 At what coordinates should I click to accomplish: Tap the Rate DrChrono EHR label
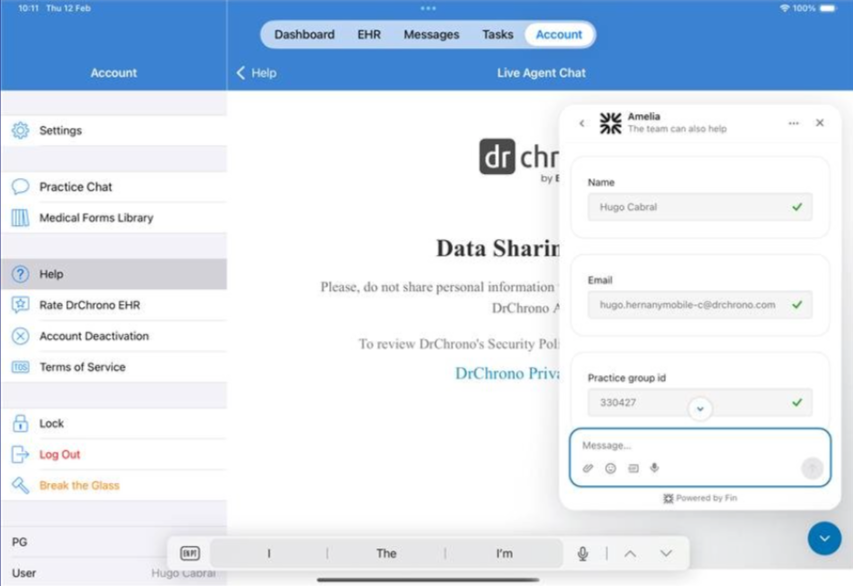90,305
